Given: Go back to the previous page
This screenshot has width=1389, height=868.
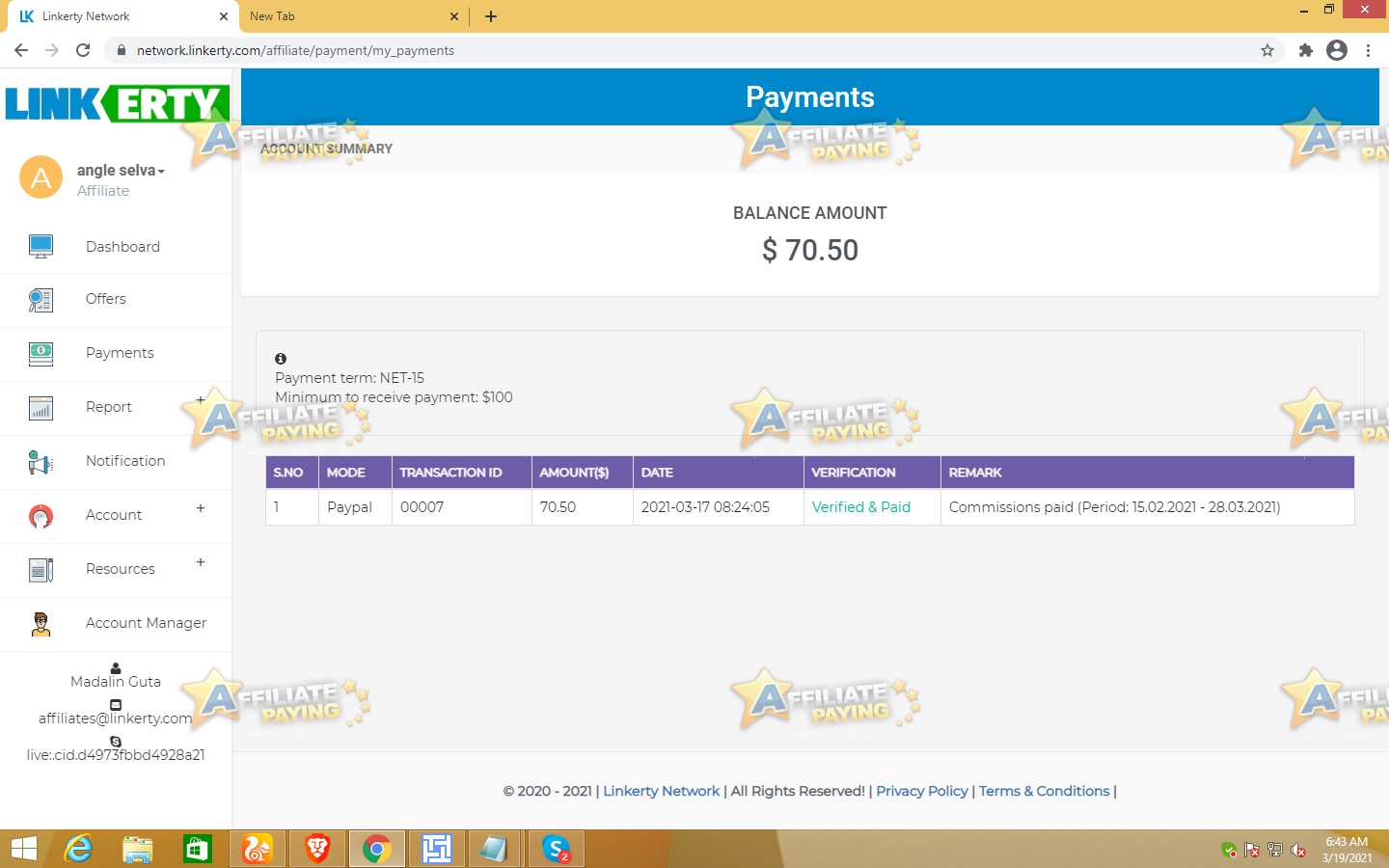Looking at the screenshot, I should pos(21,50).
